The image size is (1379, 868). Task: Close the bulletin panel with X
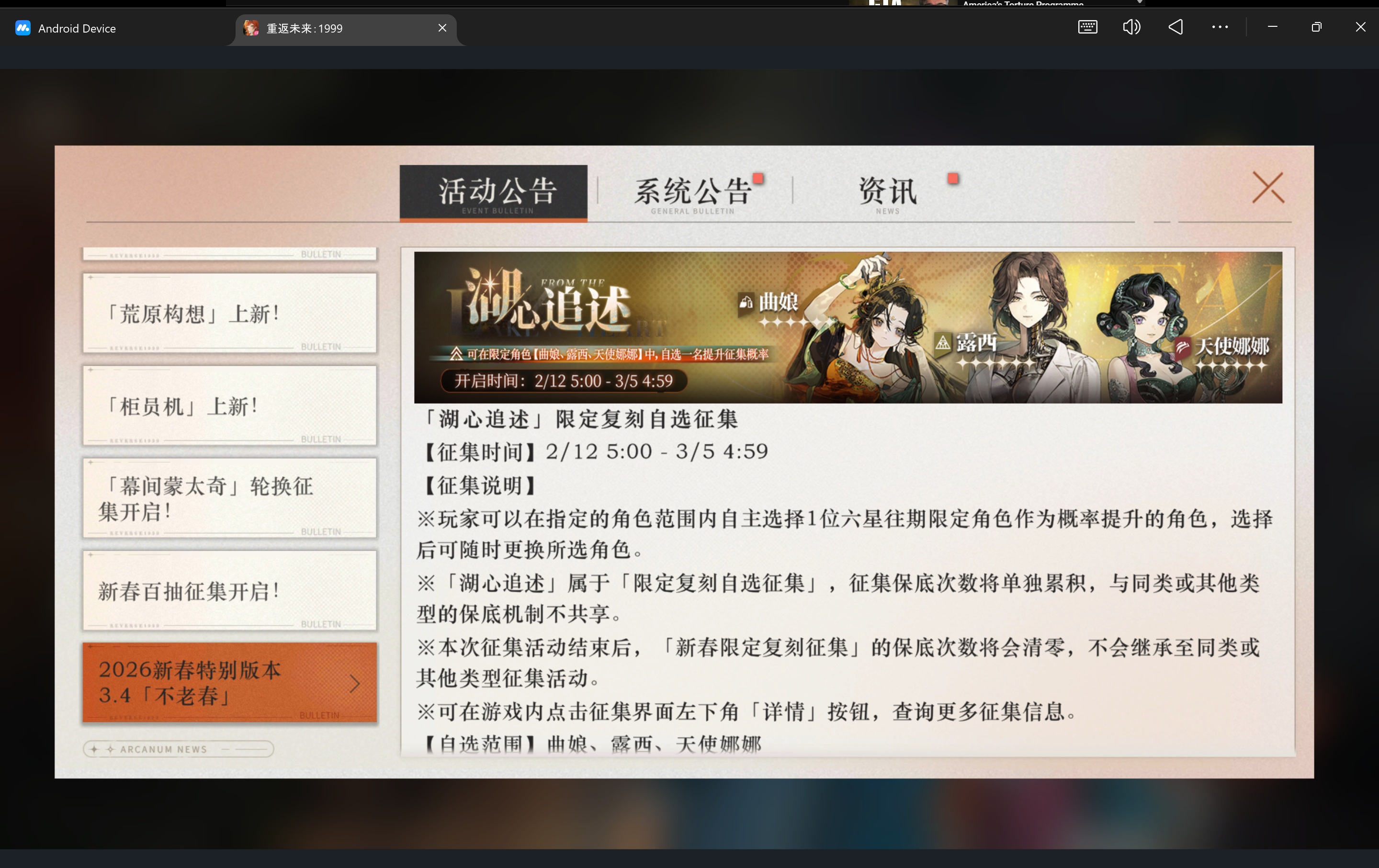pyautogui.click(x=1268, y=188)
